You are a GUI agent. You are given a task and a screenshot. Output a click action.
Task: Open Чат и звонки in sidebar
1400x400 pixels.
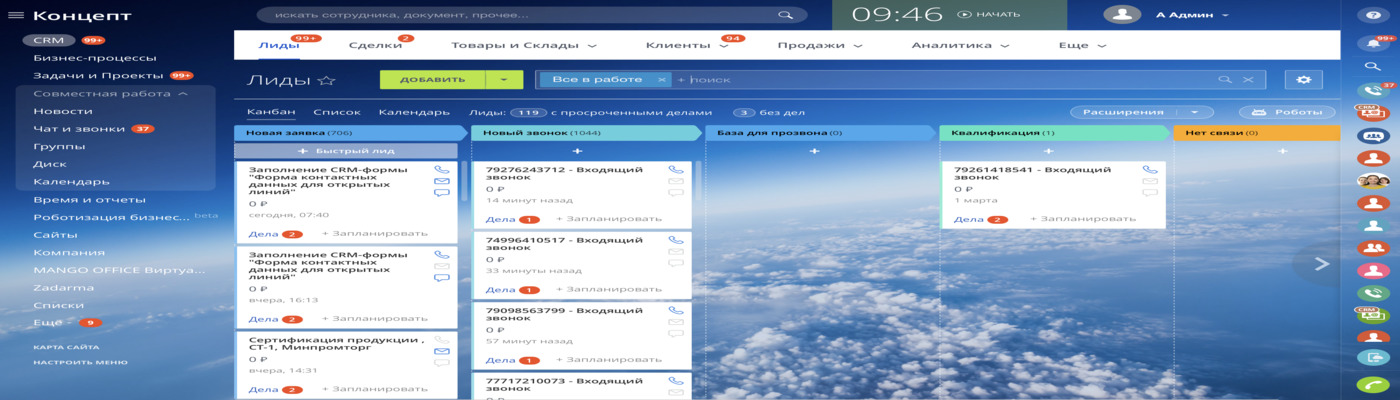(x=79, y=129)
